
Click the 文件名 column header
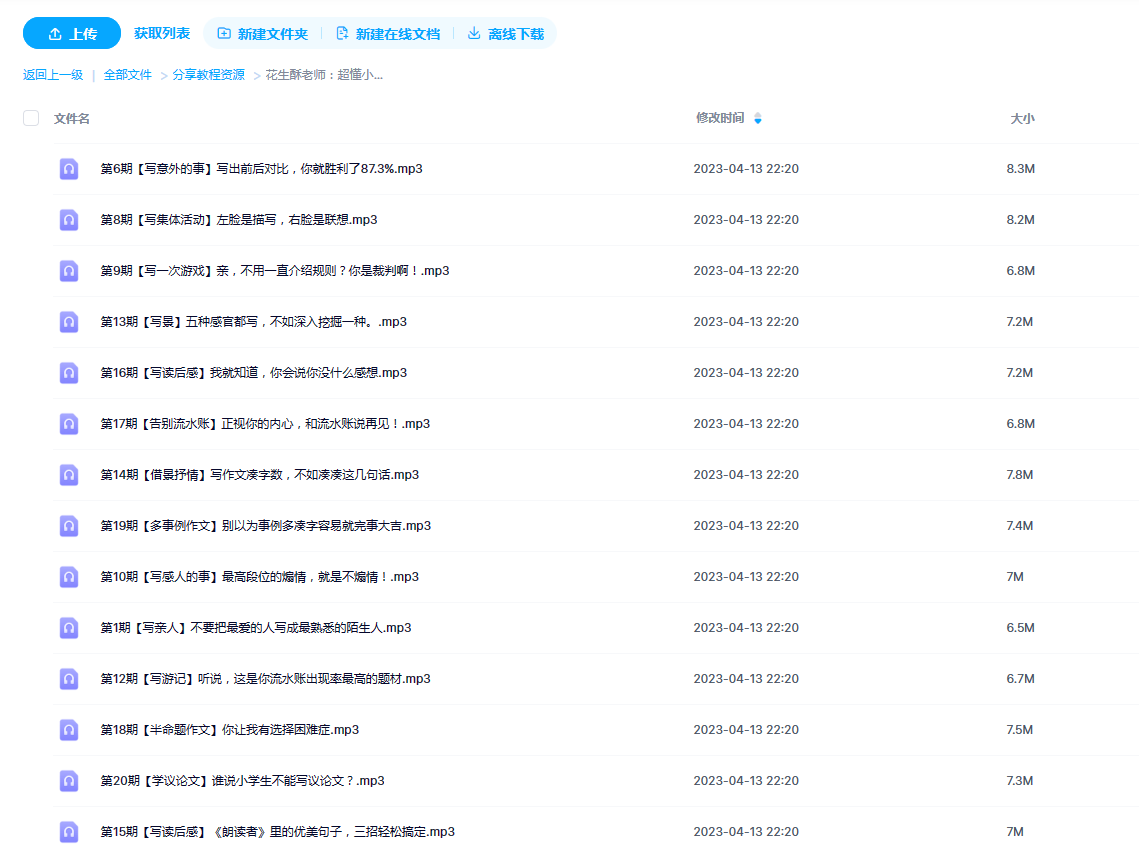72,118
